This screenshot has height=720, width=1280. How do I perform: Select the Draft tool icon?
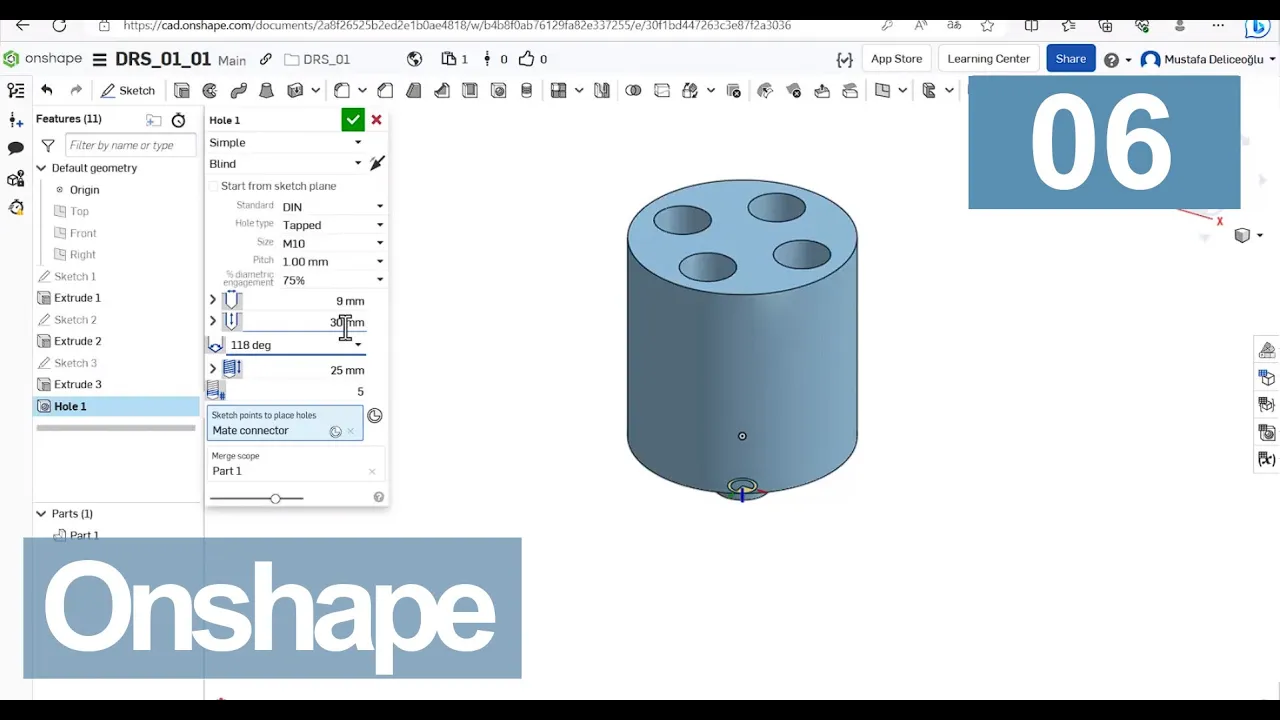(413, 90)
